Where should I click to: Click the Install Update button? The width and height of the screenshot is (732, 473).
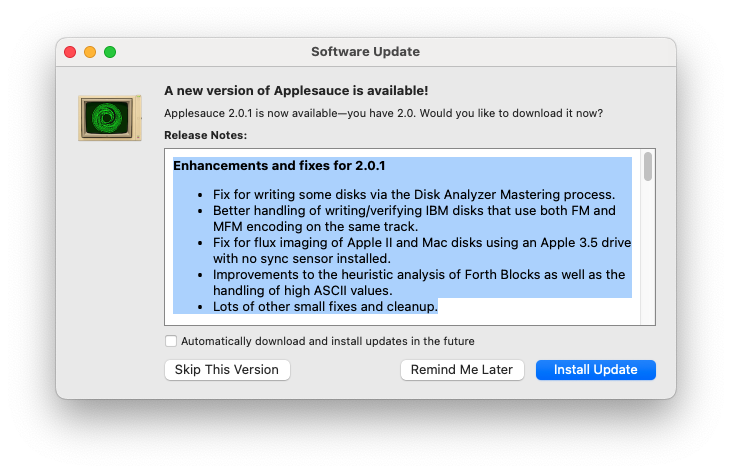tap(595, 370)
